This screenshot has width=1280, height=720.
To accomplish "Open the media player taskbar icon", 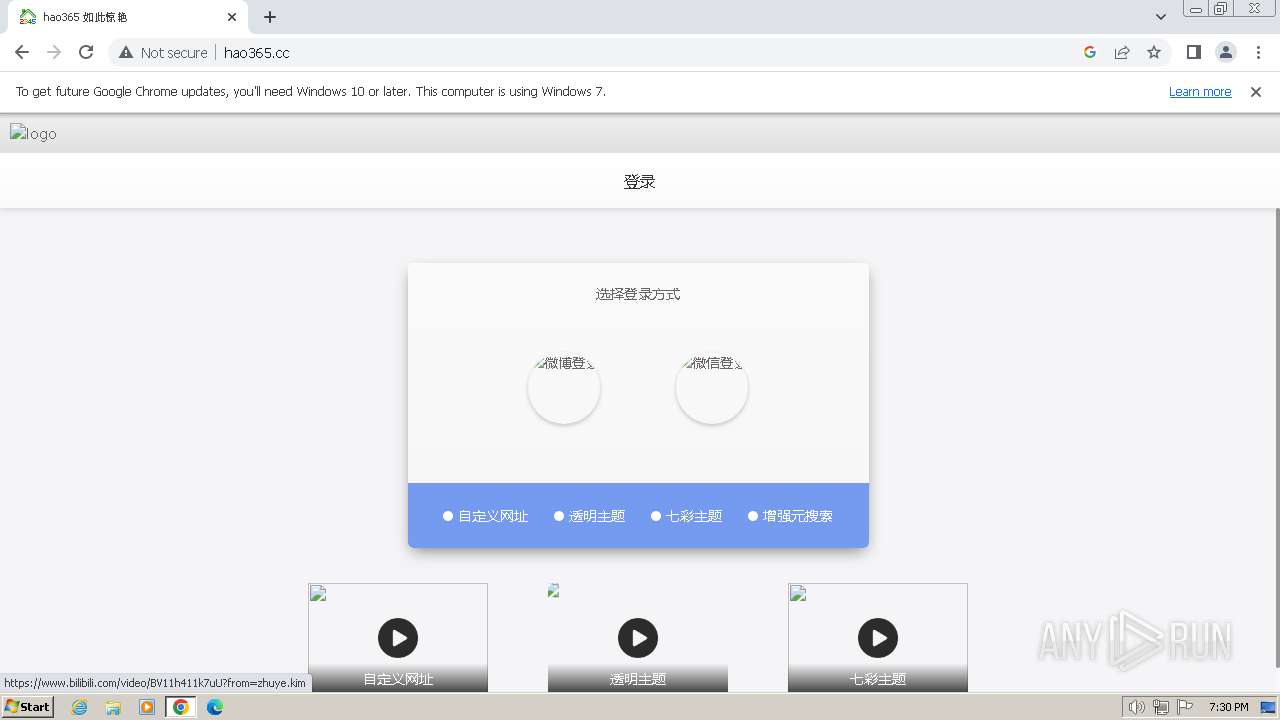I will (x=147, y=707).
